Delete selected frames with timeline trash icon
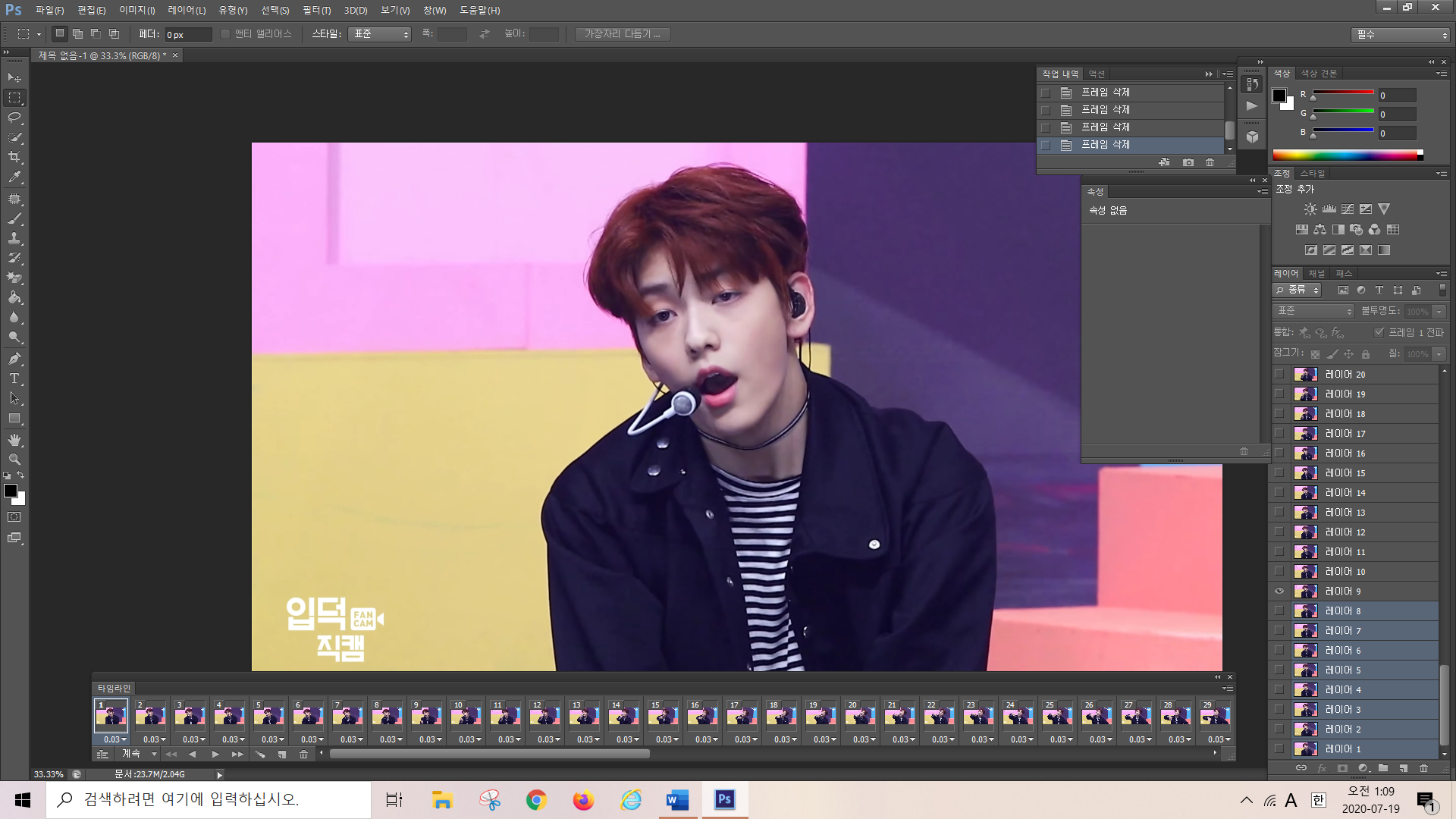Image resolution: width=1456 pixels, height=819 pixels. pyautogui.click(x=303, y=755)
